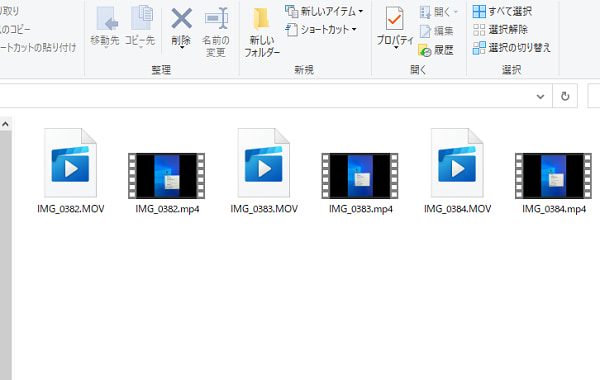This screenshot has height=380, width=600.
Task: Click the navigation pane scroll-up arrow
Action: (5, 124)
